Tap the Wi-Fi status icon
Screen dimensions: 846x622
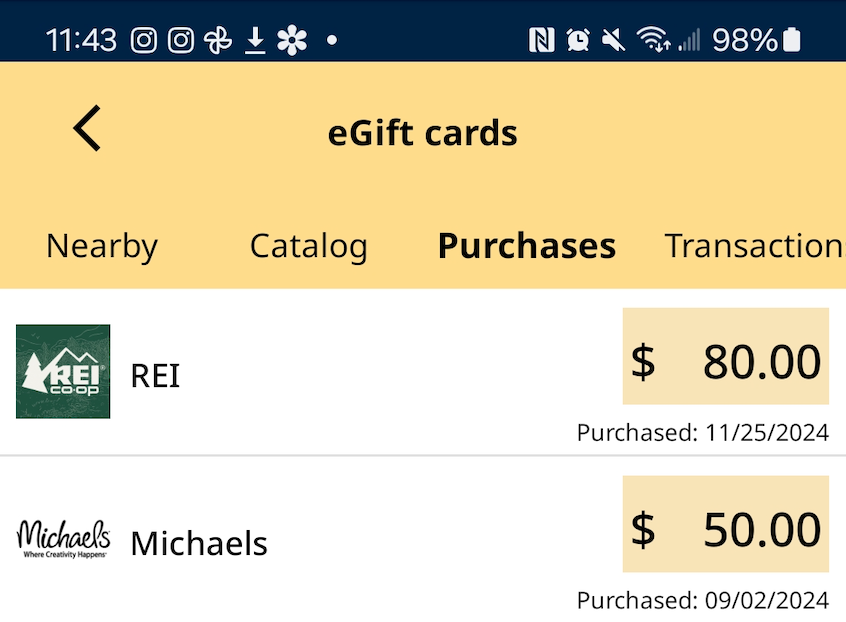(654, 40)
